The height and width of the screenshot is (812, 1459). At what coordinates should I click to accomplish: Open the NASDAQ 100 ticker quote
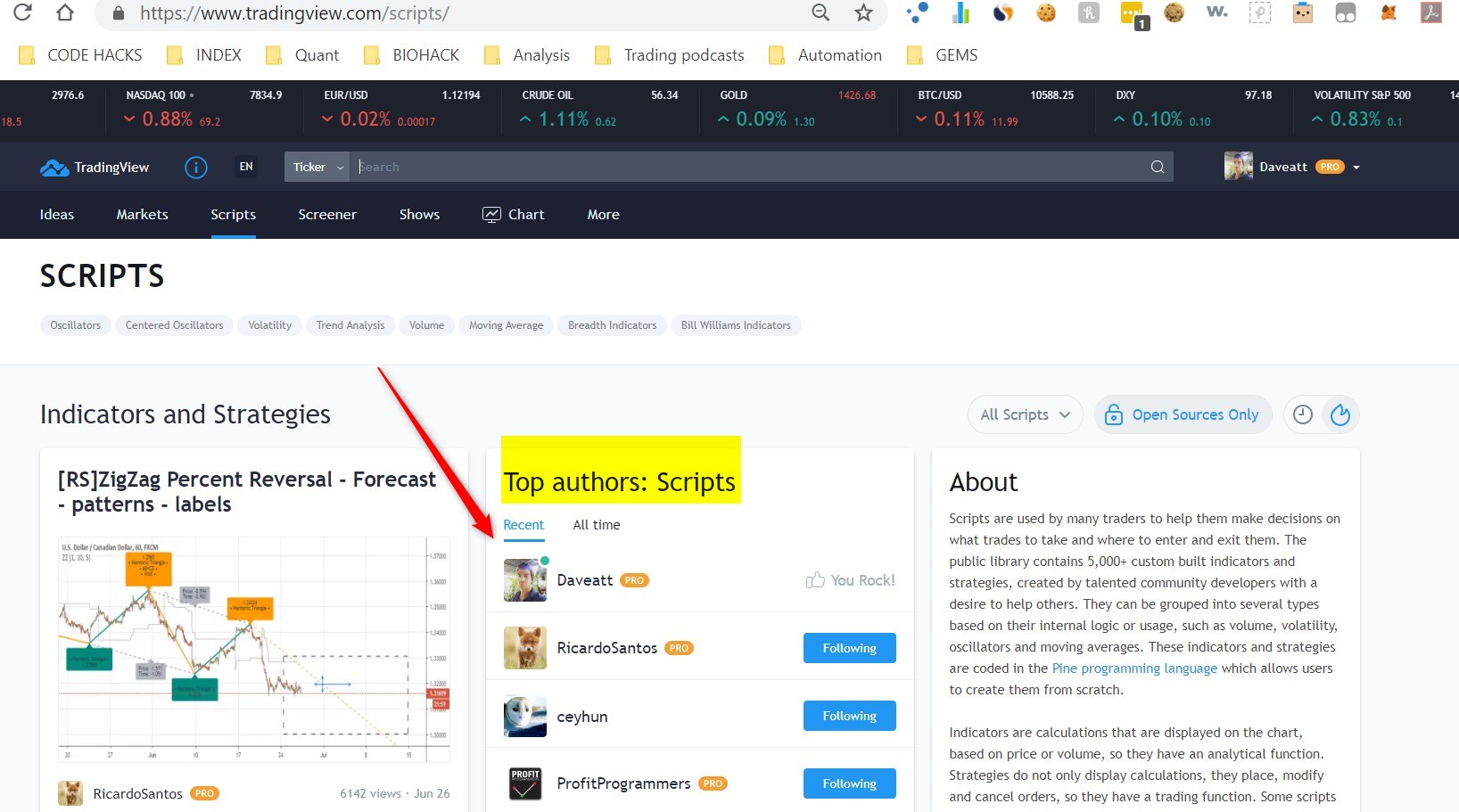pos(203,108)
